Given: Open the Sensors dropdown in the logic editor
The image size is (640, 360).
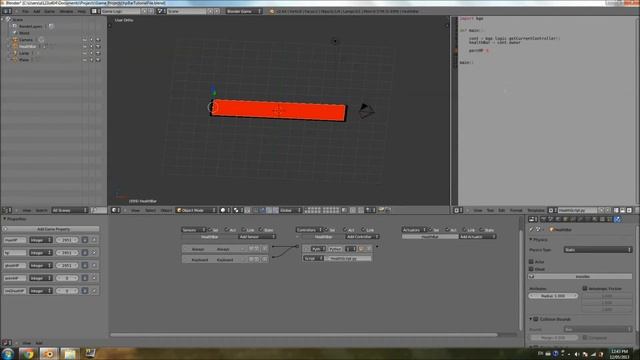Looking at the screenshot, I should (x=194, y=230).
